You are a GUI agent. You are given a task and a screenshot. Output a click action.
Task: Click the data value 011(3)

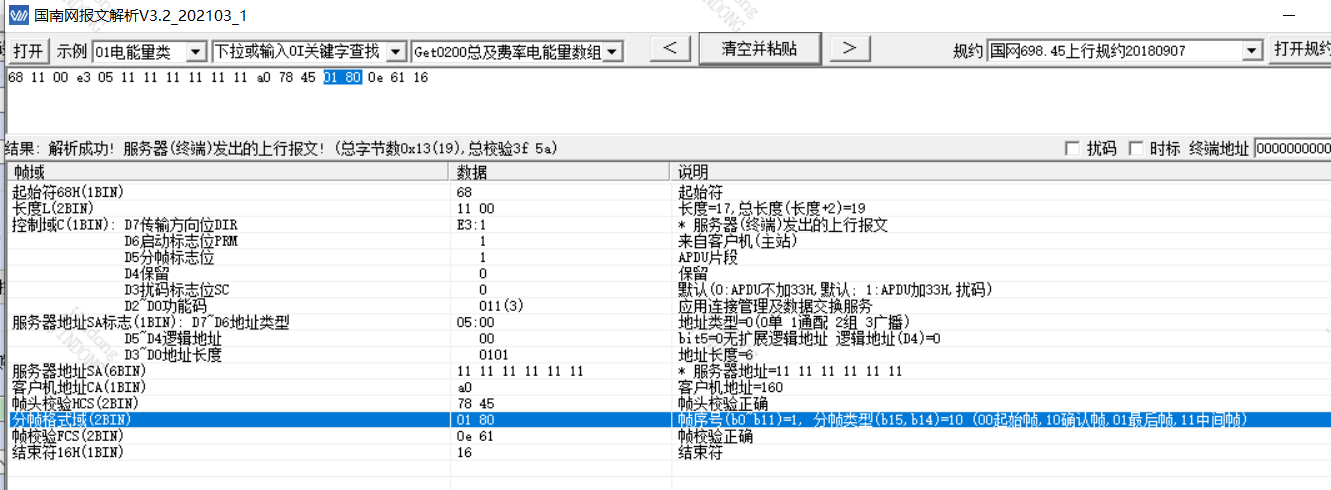click(x=501, y=305)
